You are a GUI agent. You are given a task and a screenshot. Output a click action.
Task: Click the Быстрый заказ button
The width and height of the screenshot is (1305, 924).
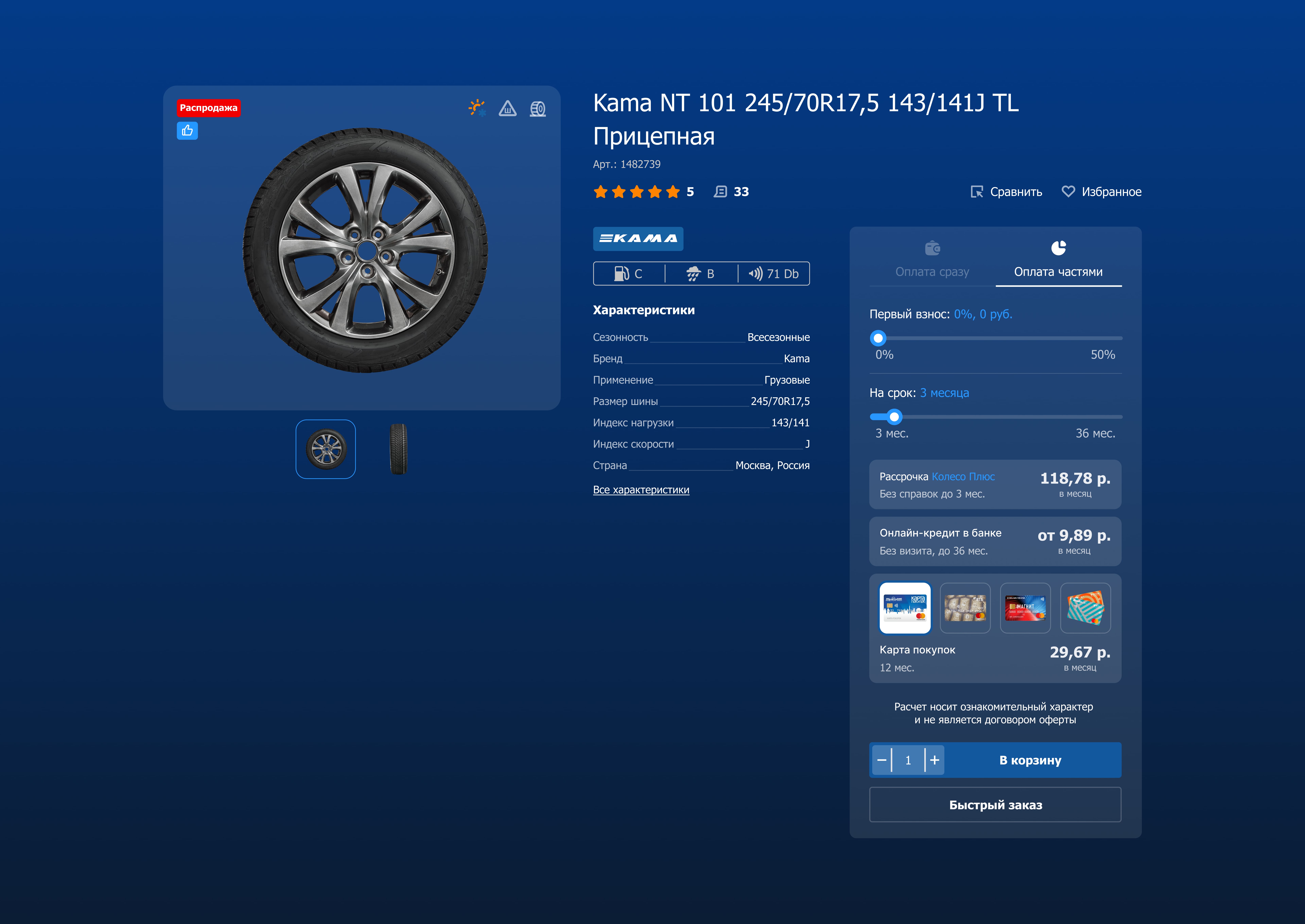tap(995, 805)
